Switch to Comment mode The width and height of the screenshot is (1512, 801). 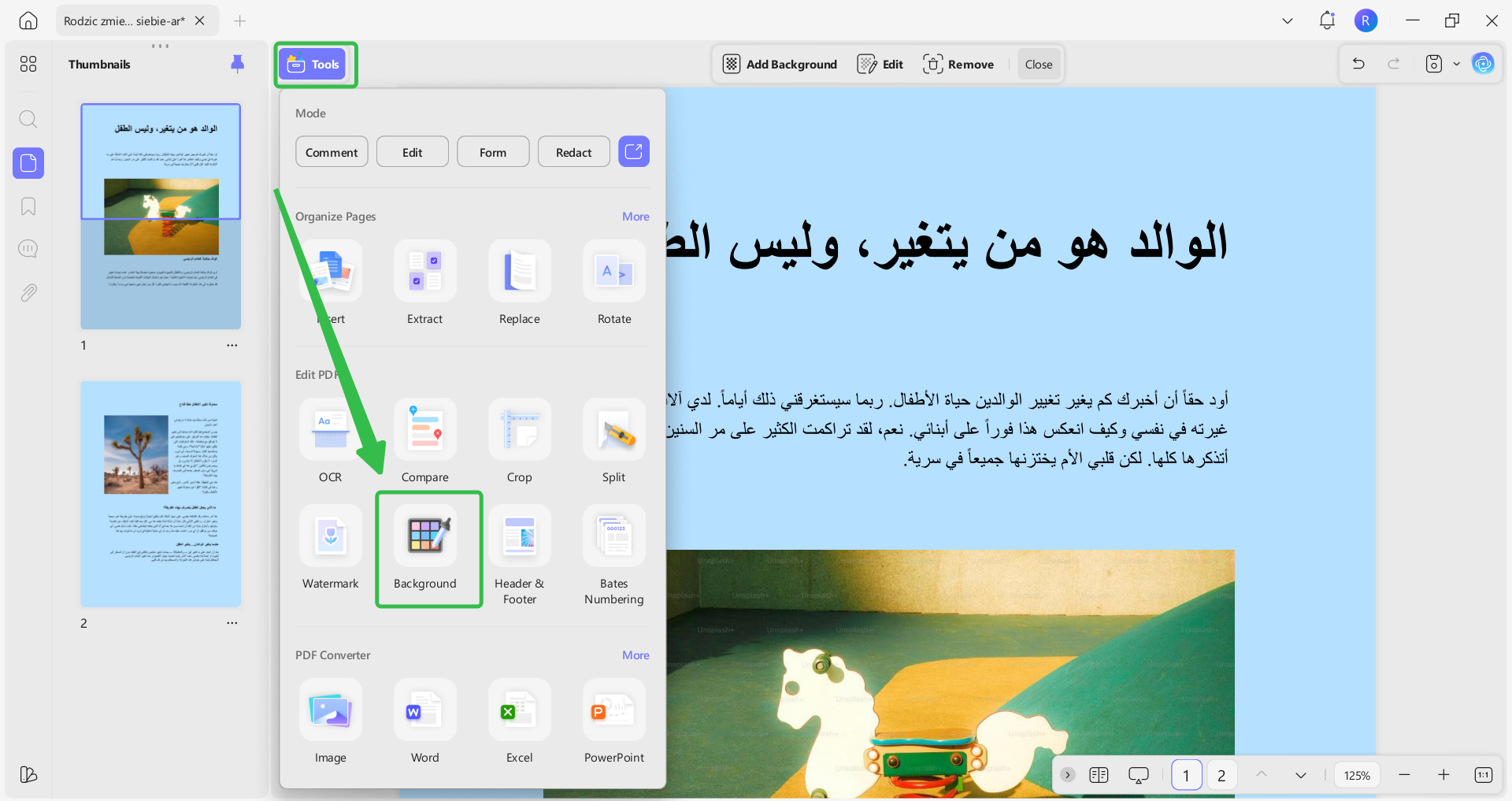pyautogui.click(x=332, y=152)
